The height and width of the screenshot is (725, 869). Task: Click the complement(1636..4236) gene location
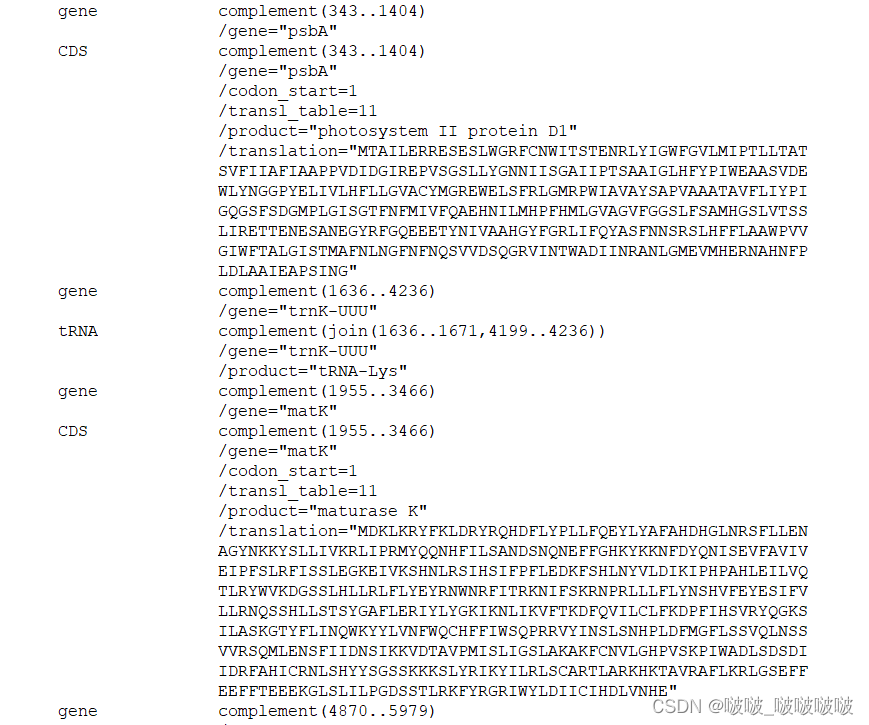pos(326,291)
